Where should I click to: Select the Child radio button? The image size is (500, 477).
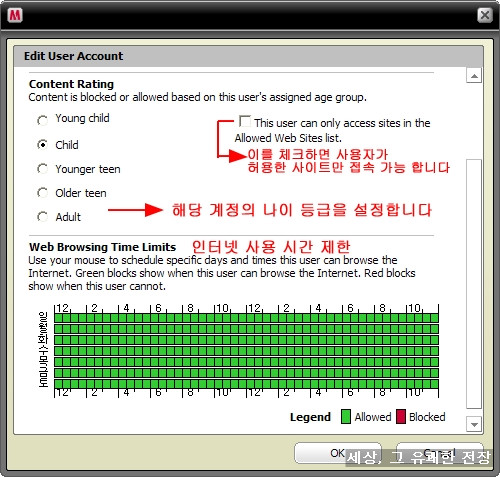(x=42, y=145)
